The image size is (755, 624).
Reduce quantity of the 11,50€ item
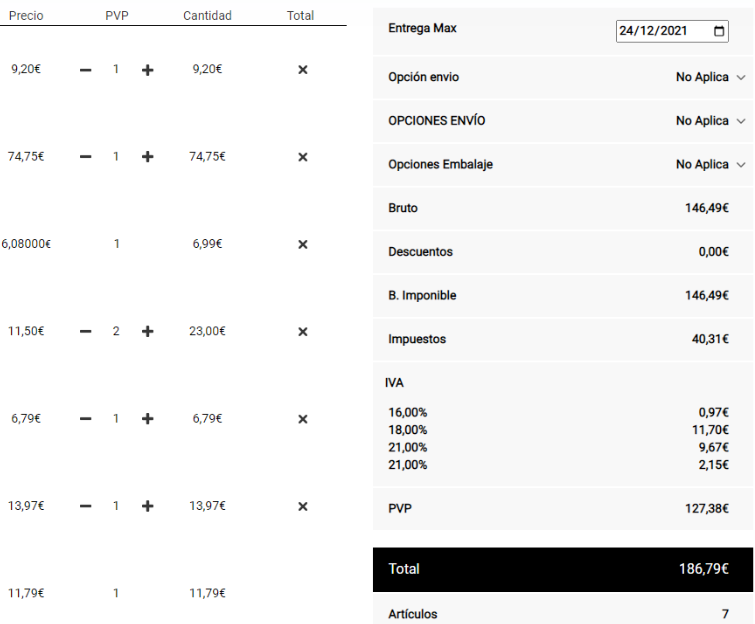[x=86, y=331]
